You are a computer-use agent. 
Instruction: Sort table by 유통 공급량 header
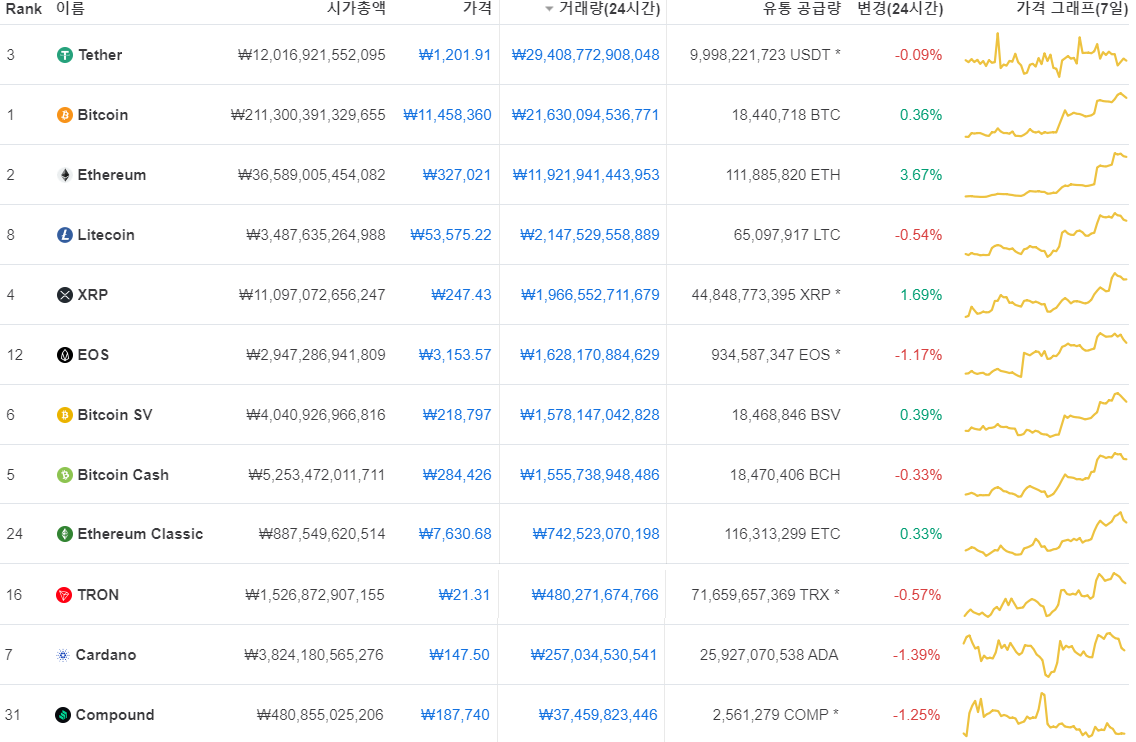pyautogui.click(x=801, y=9)
